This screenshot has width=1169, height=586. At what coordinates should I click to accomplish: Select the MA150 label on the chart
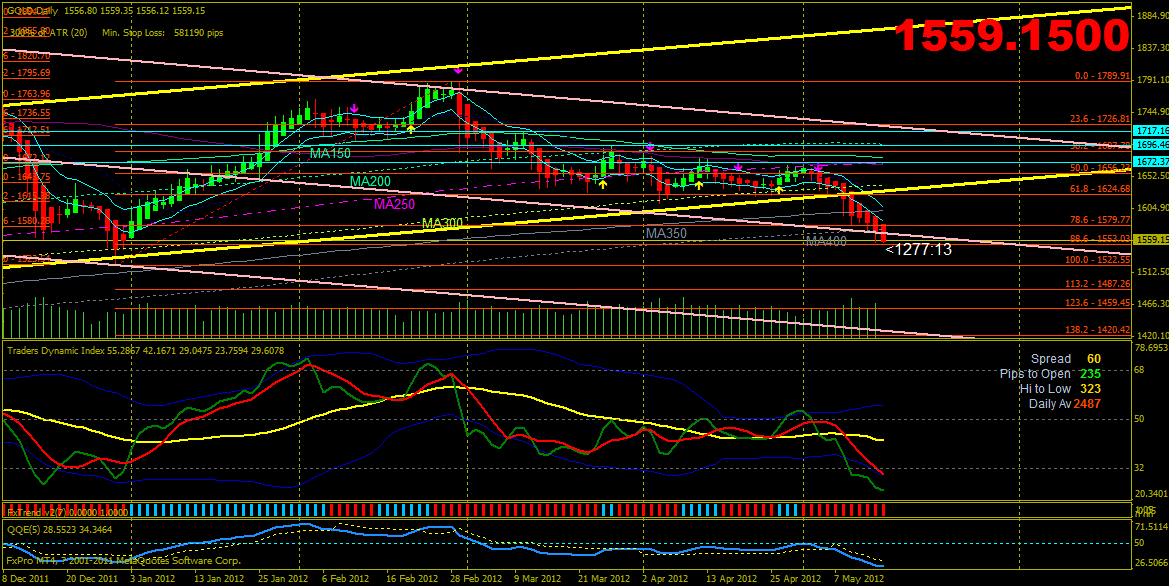pos(329,154)
